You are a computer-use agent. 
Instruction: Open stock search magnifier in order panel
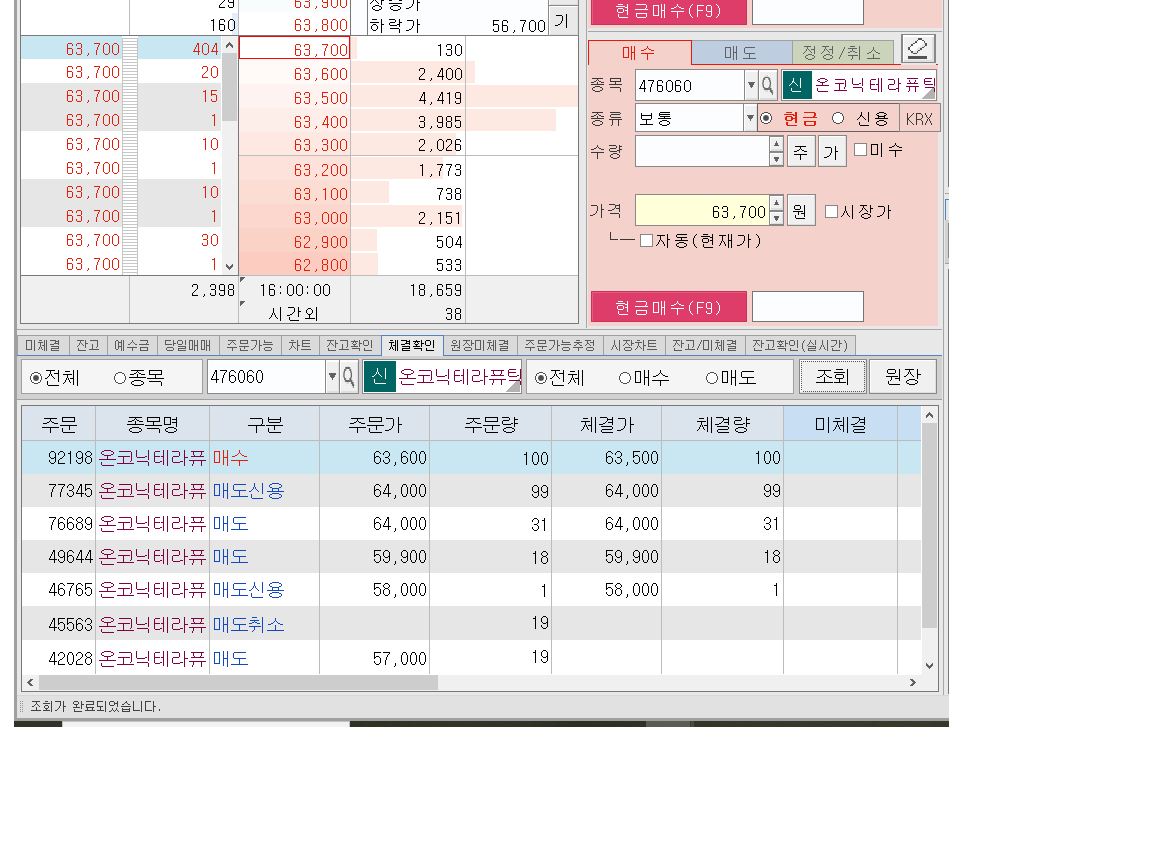767,86
